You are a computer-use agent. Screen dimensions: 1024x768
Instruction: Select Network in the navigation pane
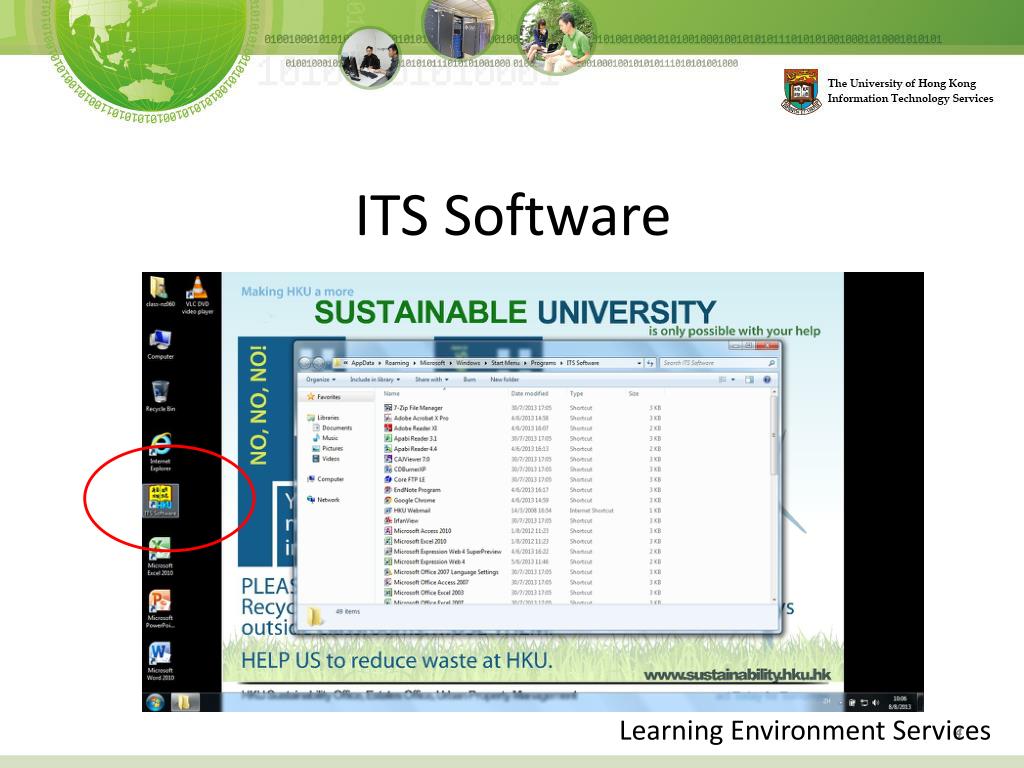point(323,500)
